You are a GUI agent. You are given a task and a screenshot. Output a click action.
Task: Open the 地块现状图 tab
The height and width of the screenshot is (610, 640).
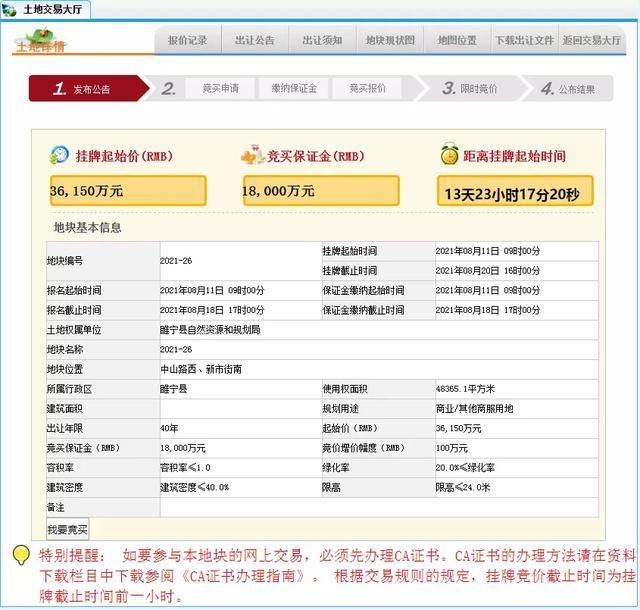pos(390,40)
